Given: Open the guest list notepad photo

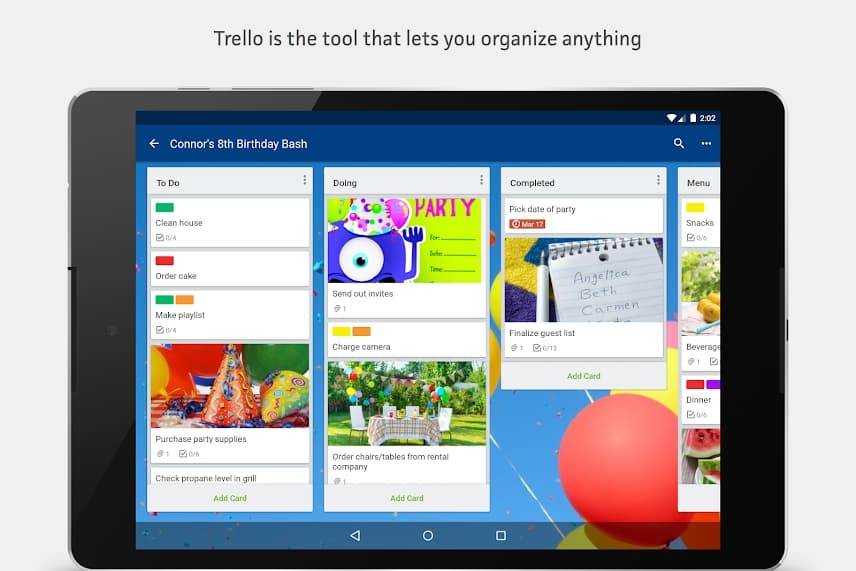Looking at the screenshot, I should (x=584, y=279).
